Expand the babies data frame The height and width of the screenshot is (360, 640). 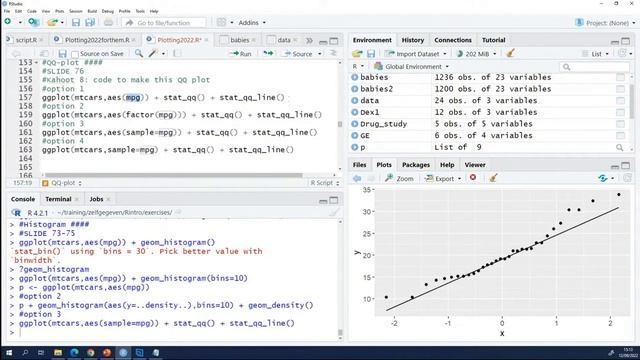355,77
